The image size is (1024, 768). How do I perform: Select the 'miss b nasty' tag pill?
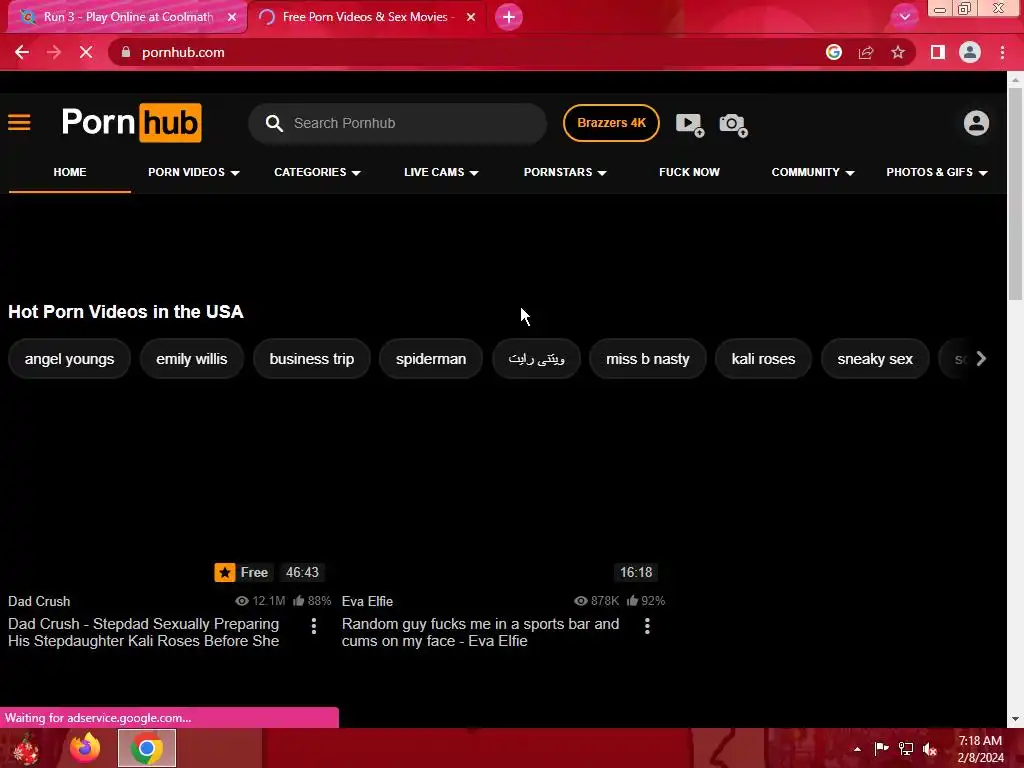pos(647,359)
